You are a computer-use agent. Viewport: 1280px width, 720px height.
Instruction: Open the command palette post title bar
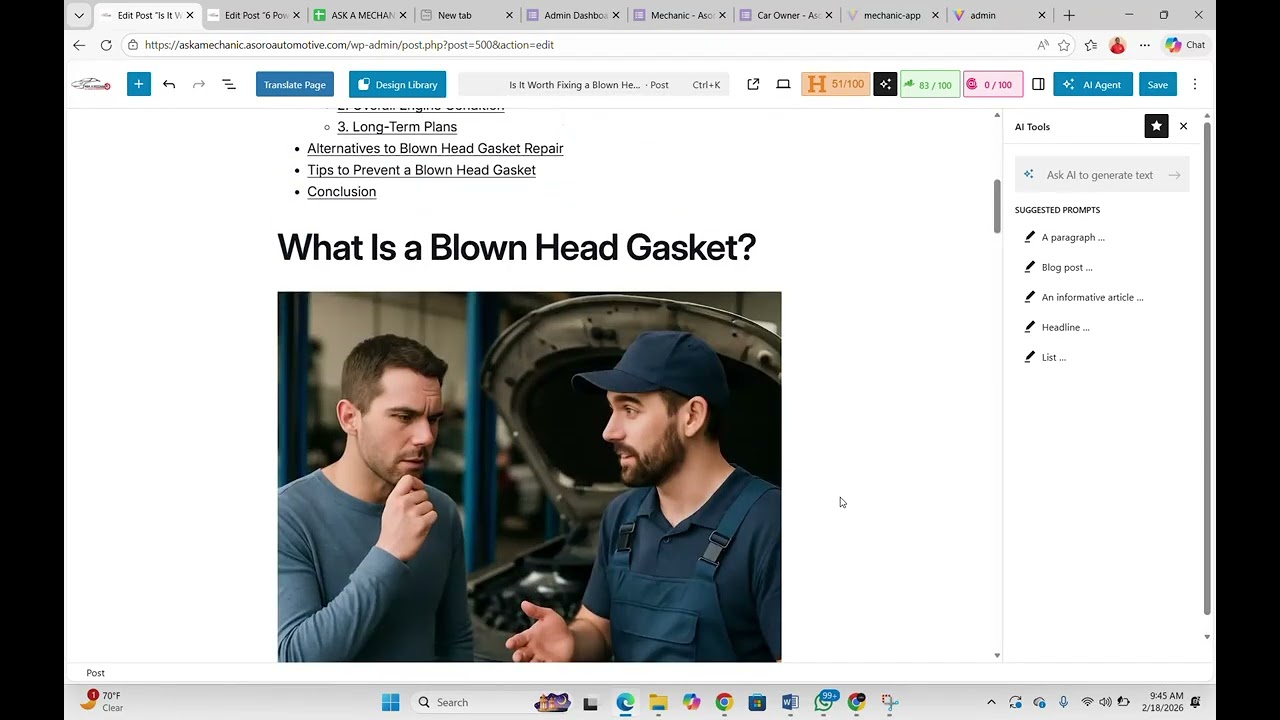point(594,85)
